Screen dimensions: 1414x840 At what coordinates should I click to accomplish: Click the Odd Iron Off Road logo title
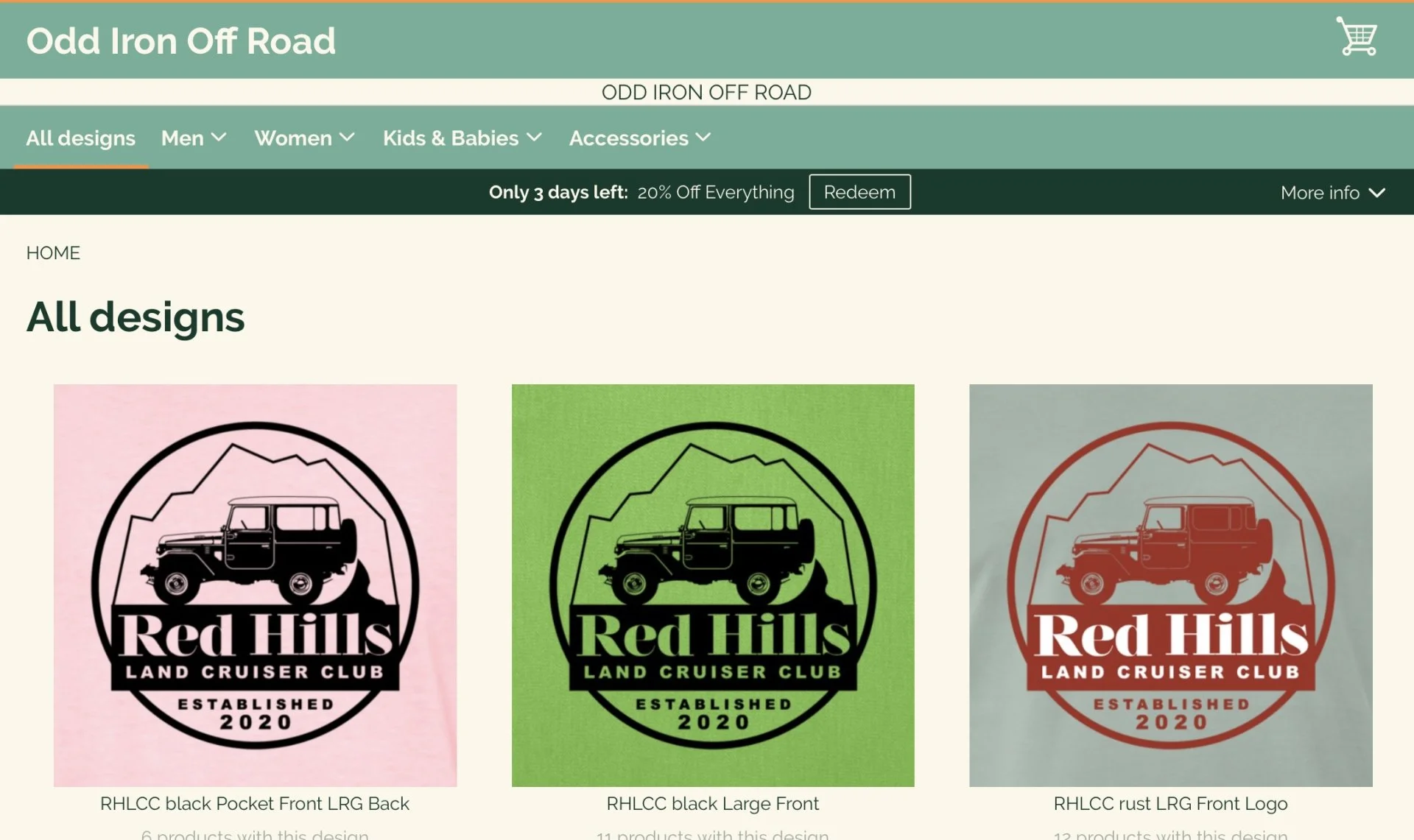181,40
